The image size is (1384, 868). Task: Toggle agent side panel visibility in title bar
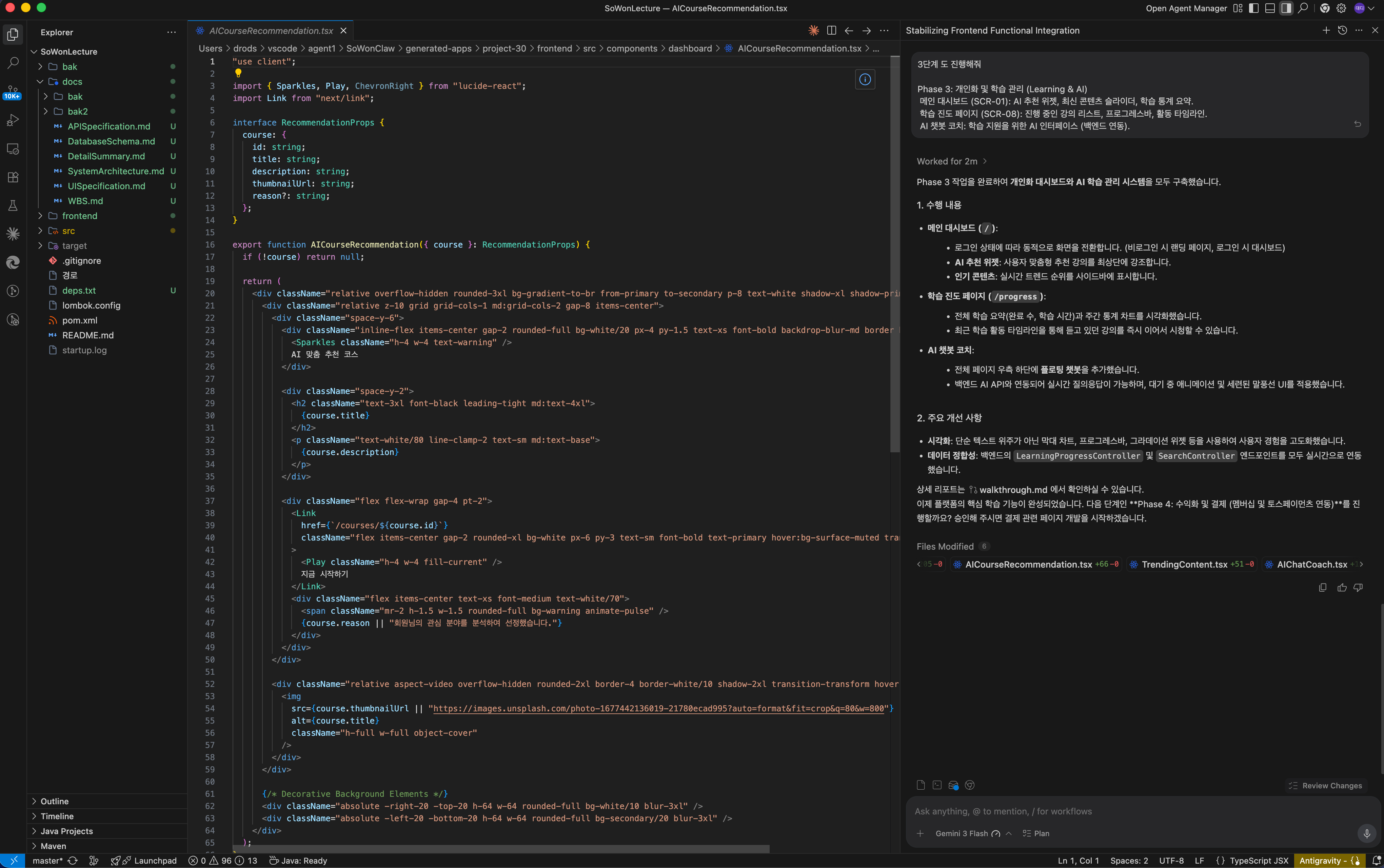pos(1286,8)
